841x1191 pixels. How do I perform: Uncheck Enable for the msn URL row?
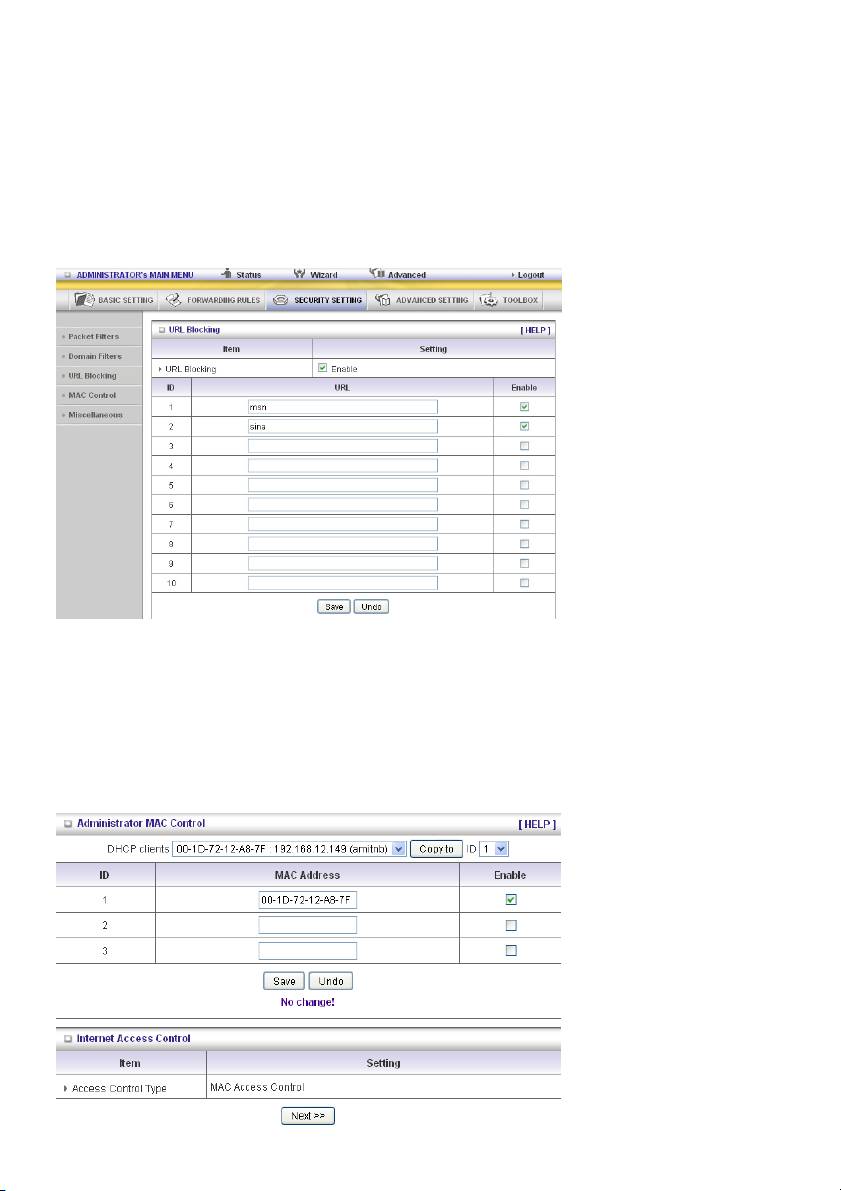click(524, 407)
